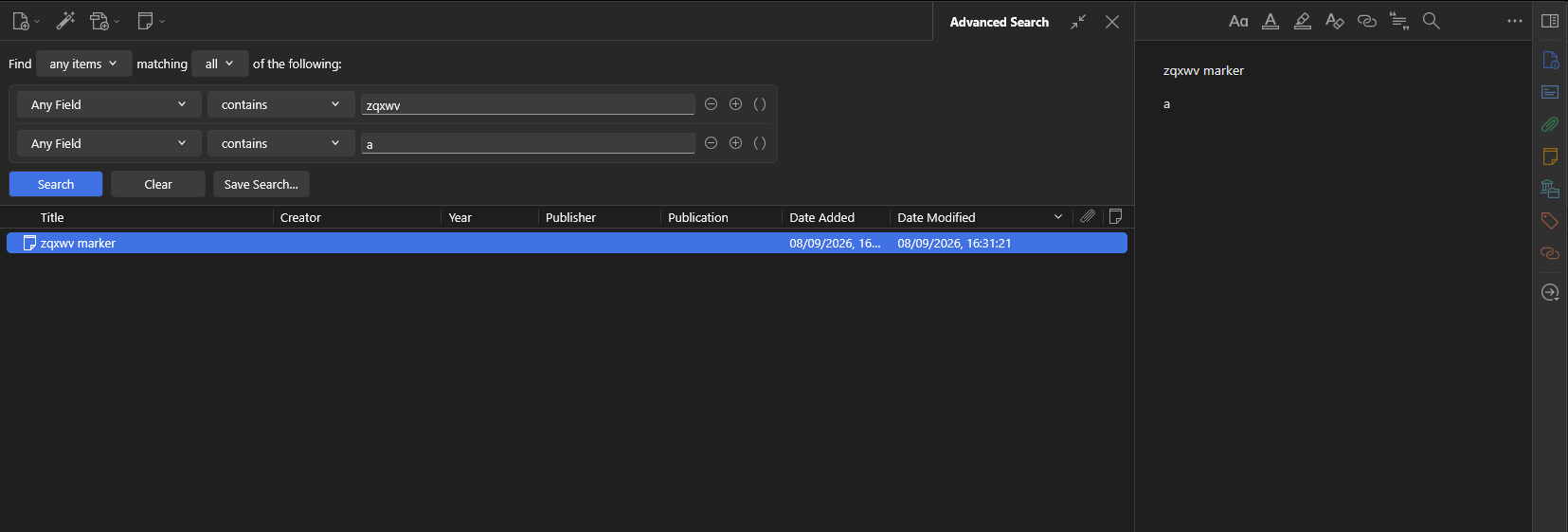Click the Advanced Search tab
Screen dimensions: 1568x532
click(x=1000, y=22)
